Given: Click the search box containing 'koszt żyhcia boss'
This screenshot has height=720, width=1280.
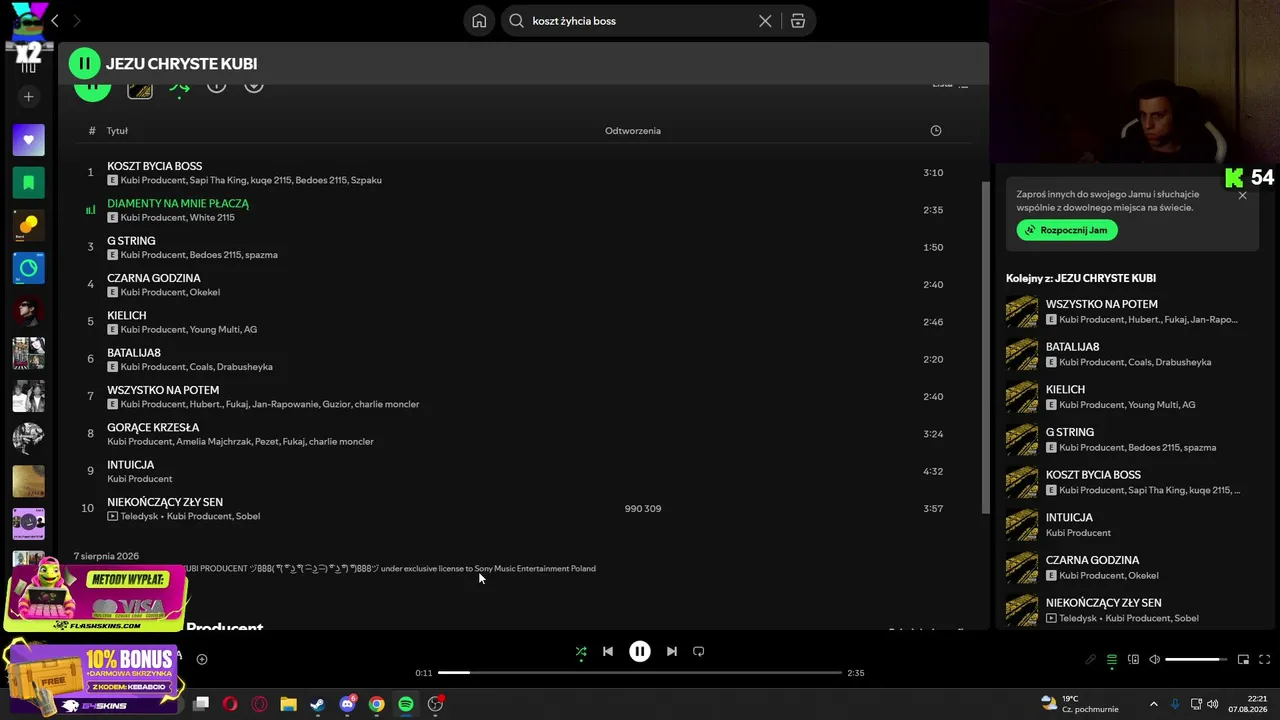Looking at the screenshot, I should [658, 21].
